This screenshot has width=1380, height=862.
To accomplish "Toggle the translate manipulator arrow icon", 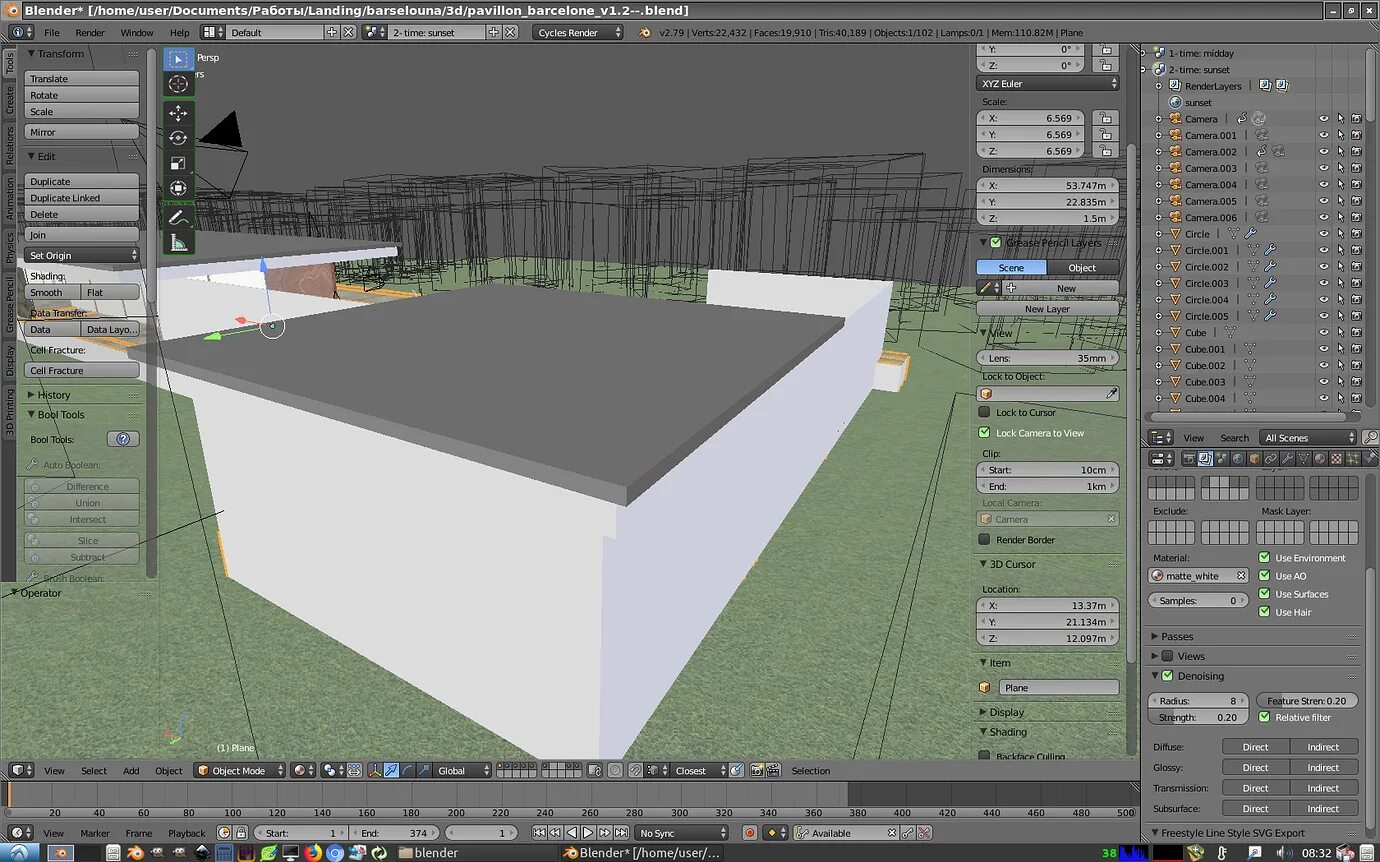I will tap(391, 771).
